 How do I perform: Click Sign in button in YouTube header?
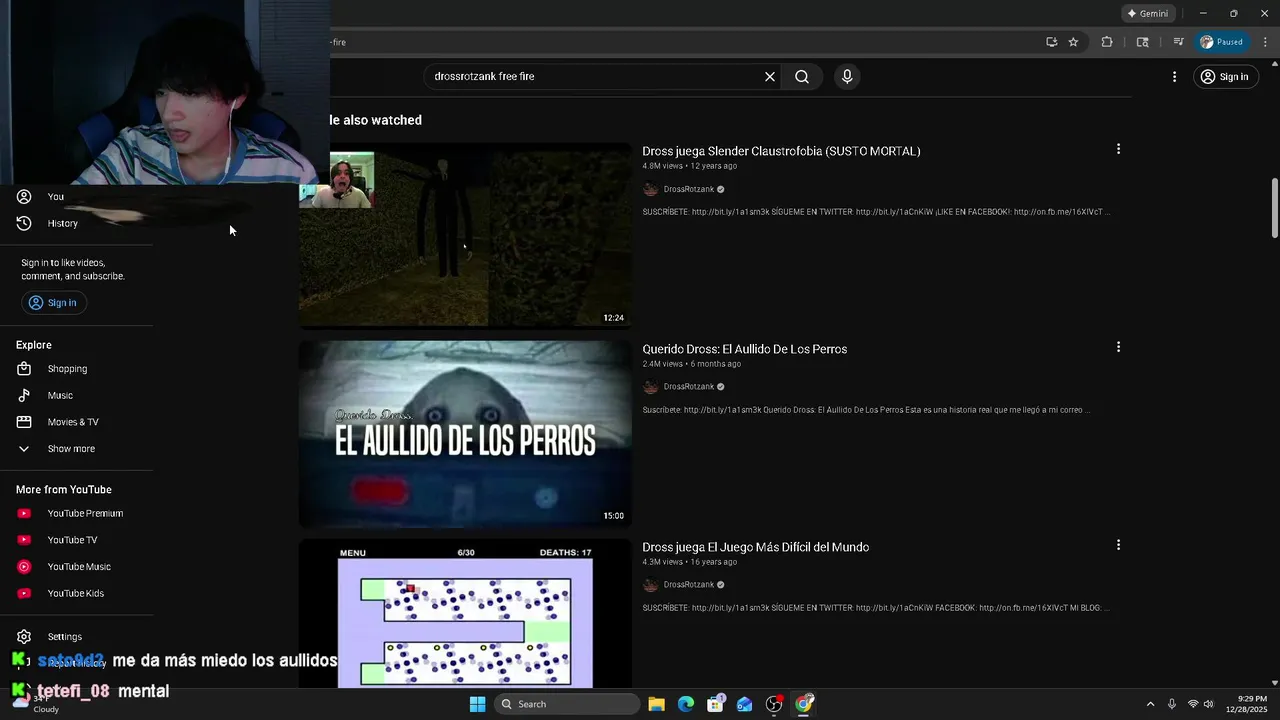coord(1224,77)
